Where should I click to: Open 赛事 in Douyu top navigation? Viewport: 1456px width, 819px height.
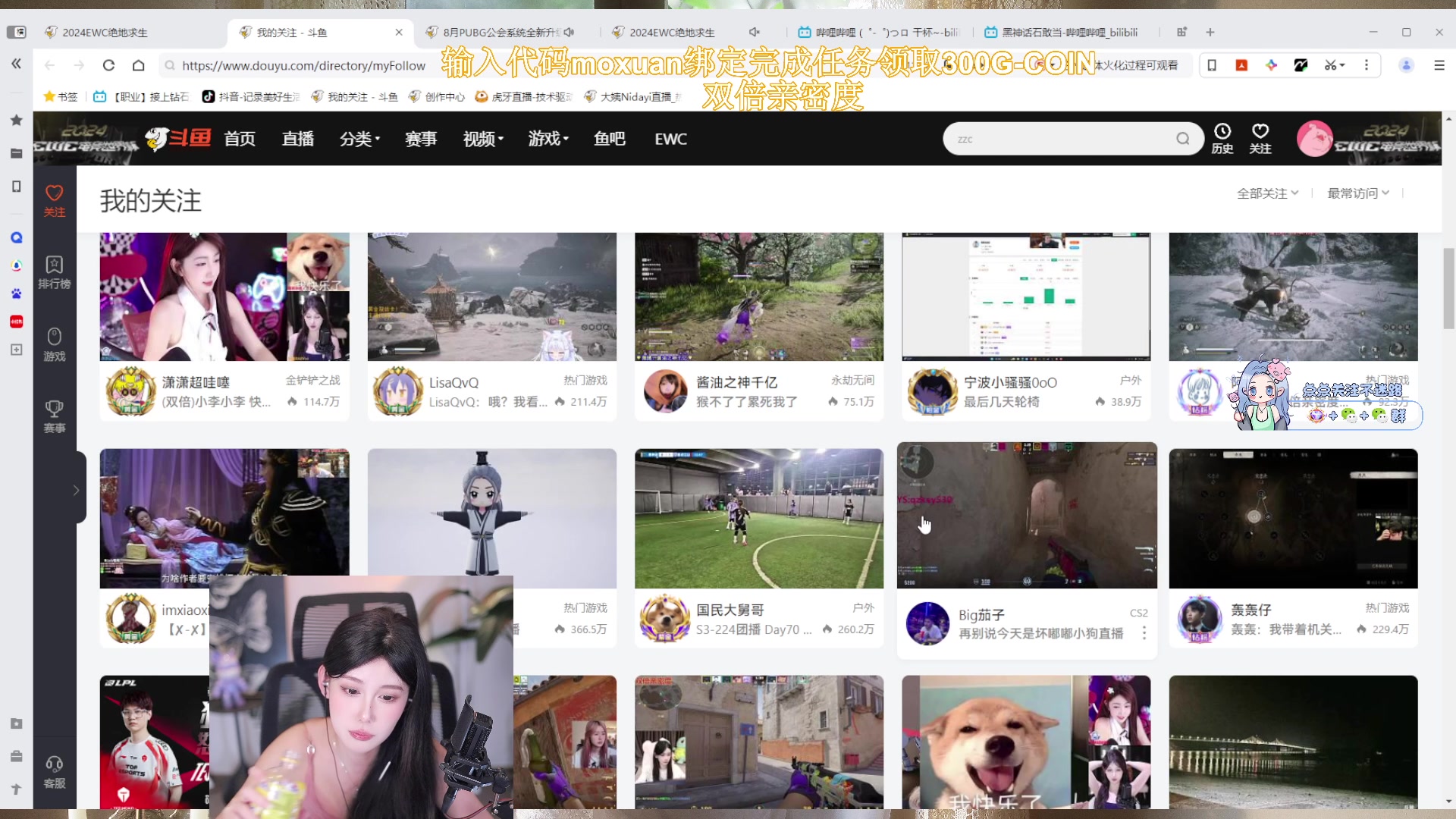tap(421, 139)
